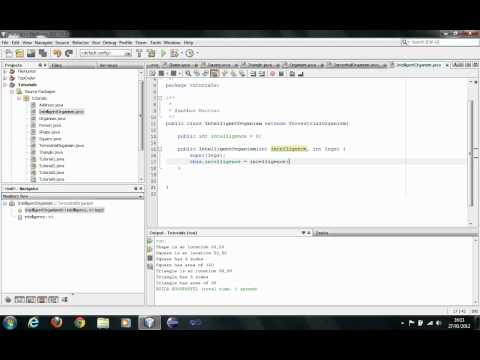Toggle the red macro recording button
The height and width of the screenshot is (360, 480).
[273, 74]
